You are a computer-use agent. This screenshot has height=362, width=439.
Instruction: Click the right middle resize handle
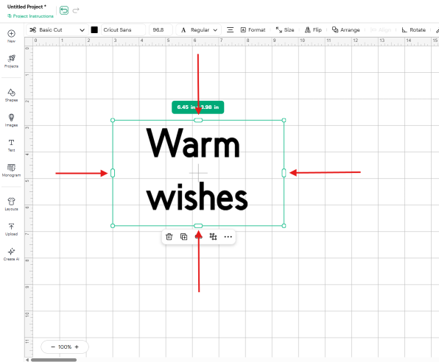(284, 173)
